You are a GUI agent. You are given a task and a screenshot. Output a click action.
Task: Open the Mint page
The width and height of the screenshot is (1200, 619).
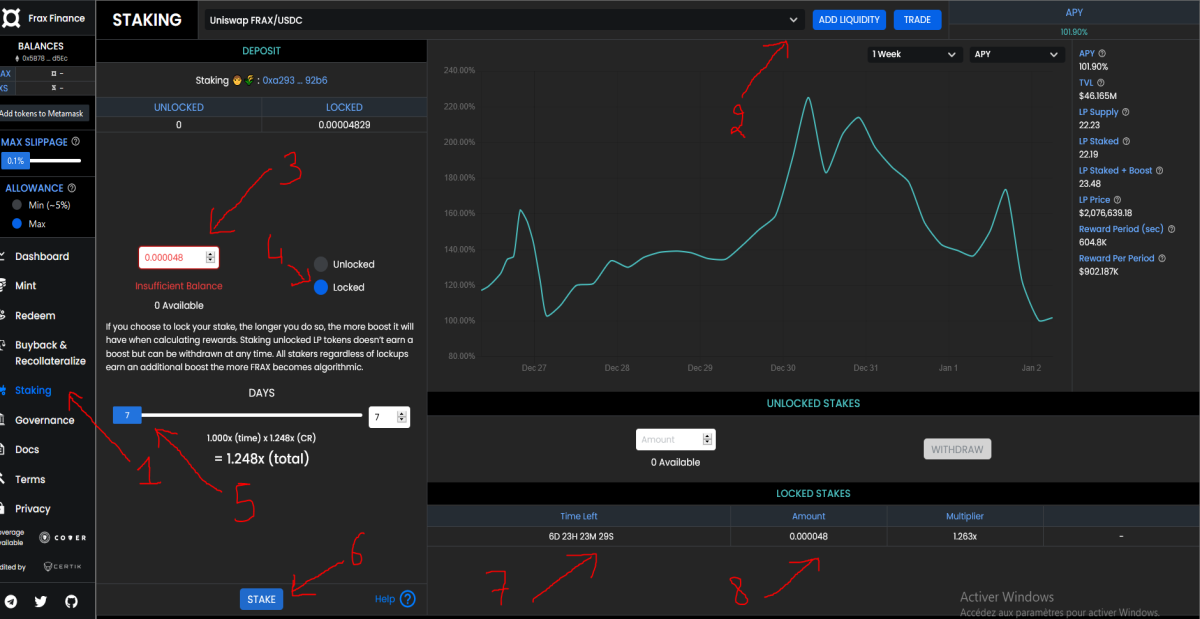[x=26, y=286]
